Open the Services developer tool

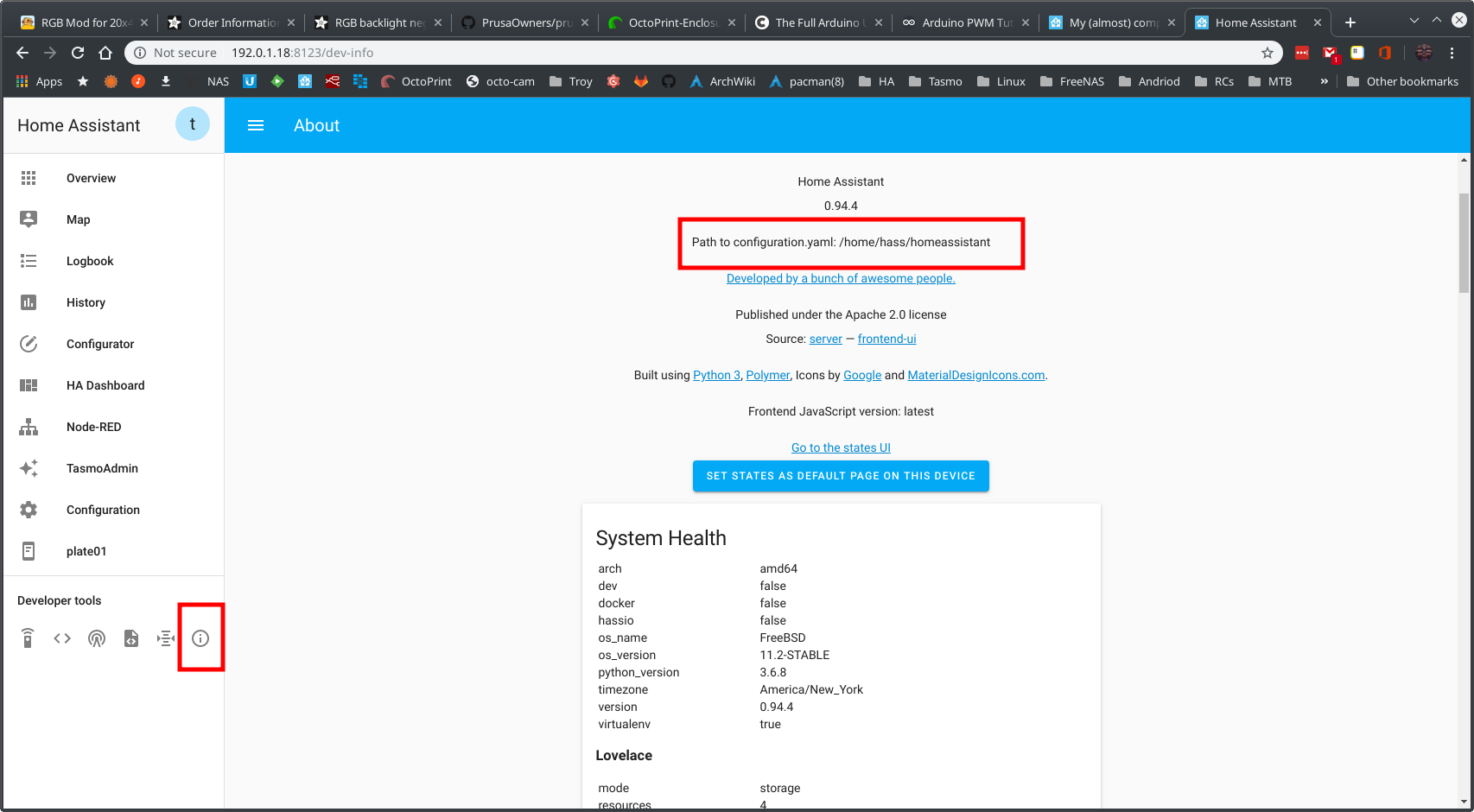27,638
